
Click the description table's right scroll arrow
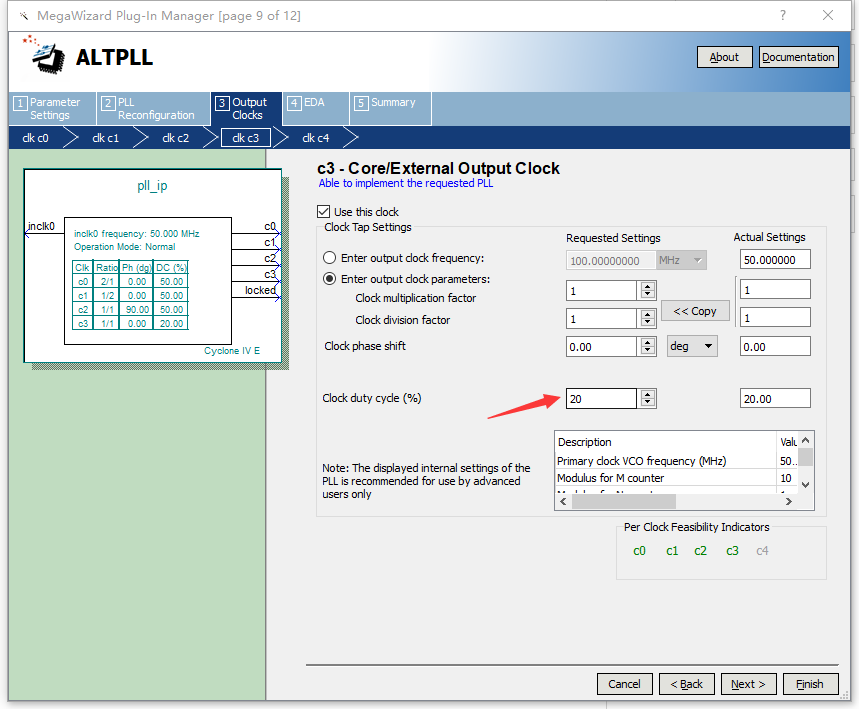[x=789, y=501]
